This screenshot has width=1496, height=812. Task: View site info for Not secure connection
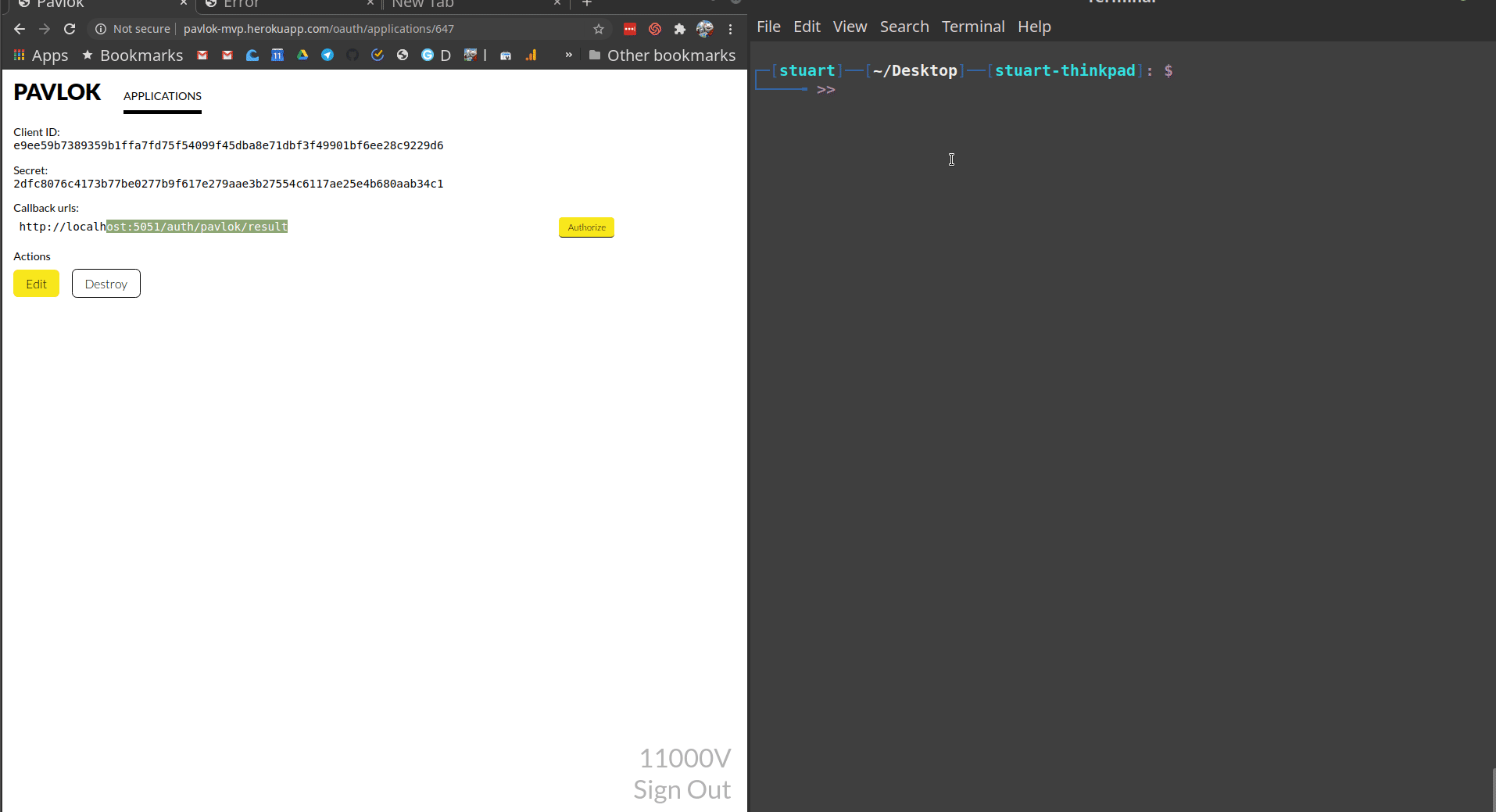coord(132,29)
